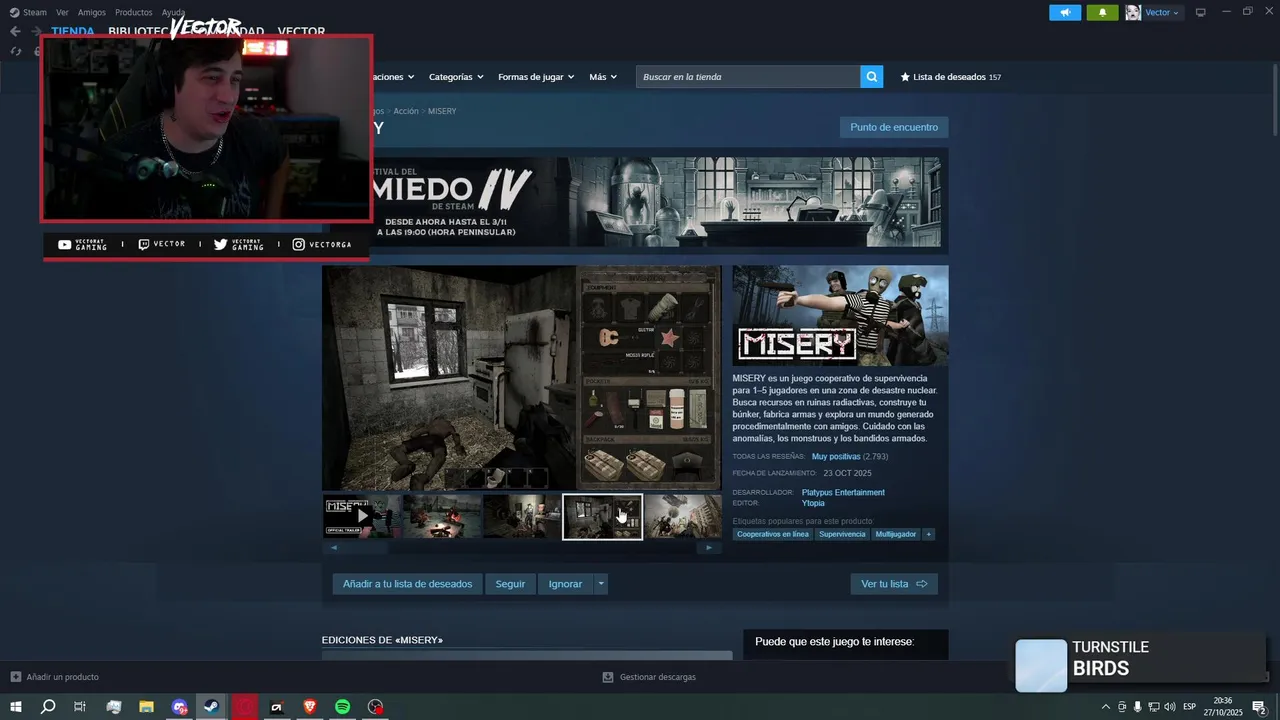Viewport: 1280px width, 720px height.
Task: Open the green notifications bell
Action: coord(1102,12)
